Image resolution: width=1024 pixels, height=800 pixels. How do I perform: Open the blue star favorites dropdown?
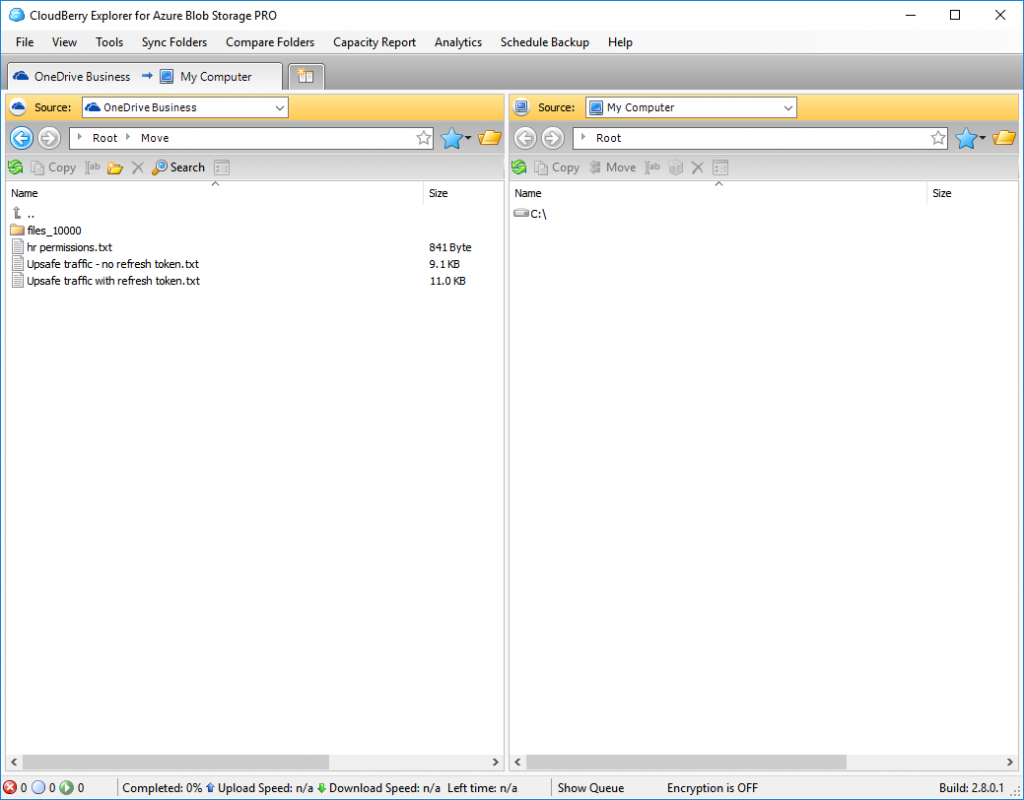[455, 138]
